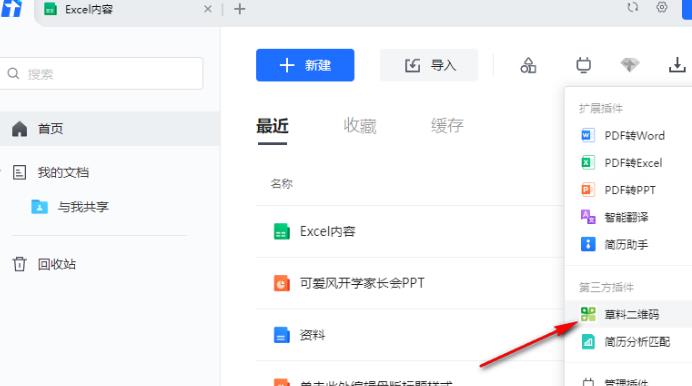Click the blue 新建 button

tap(305, 65)
